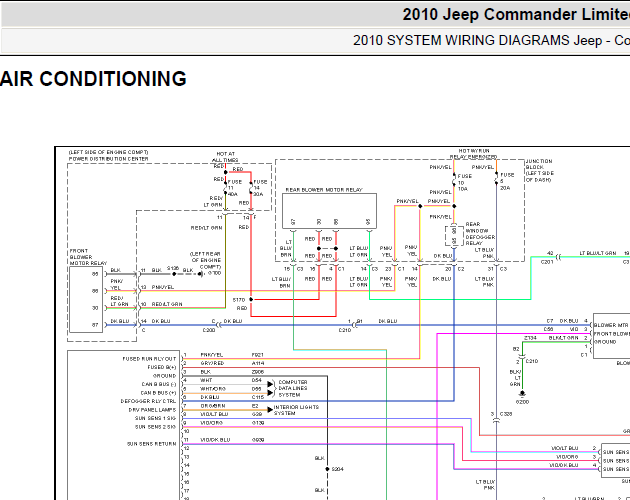630x500 pixels.
Task: Click the C200 connector label
Action: (209, 330)
